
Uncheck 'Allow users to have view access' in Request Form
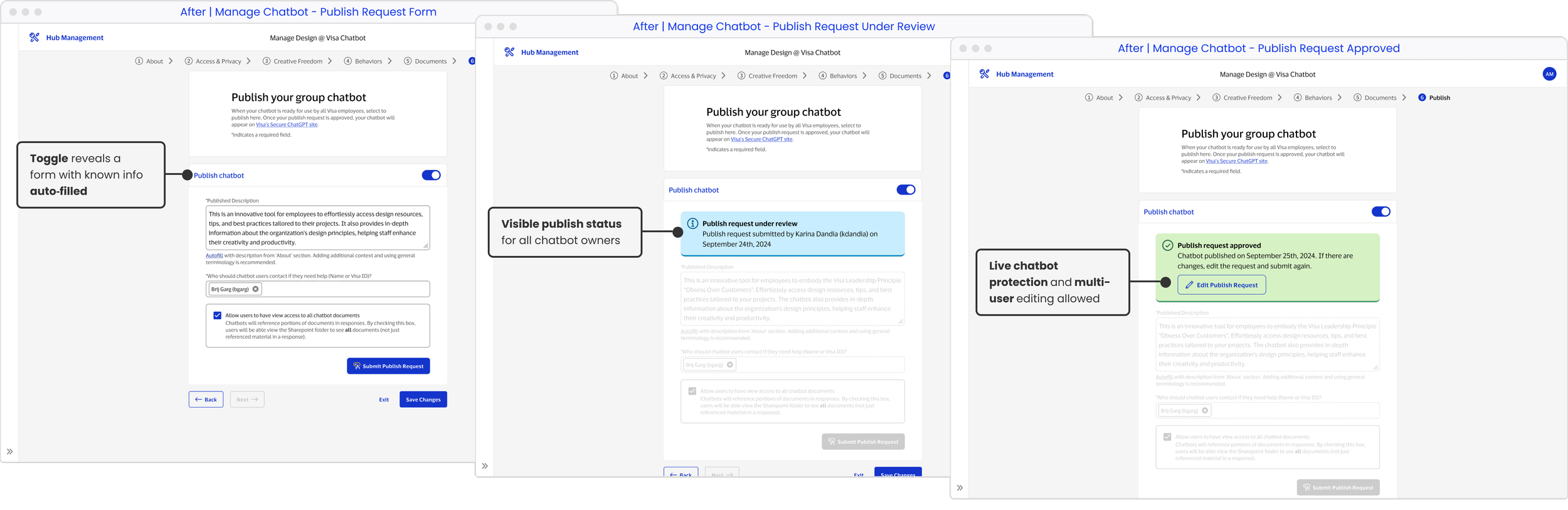pyautogui.click(x=217, y=316)
